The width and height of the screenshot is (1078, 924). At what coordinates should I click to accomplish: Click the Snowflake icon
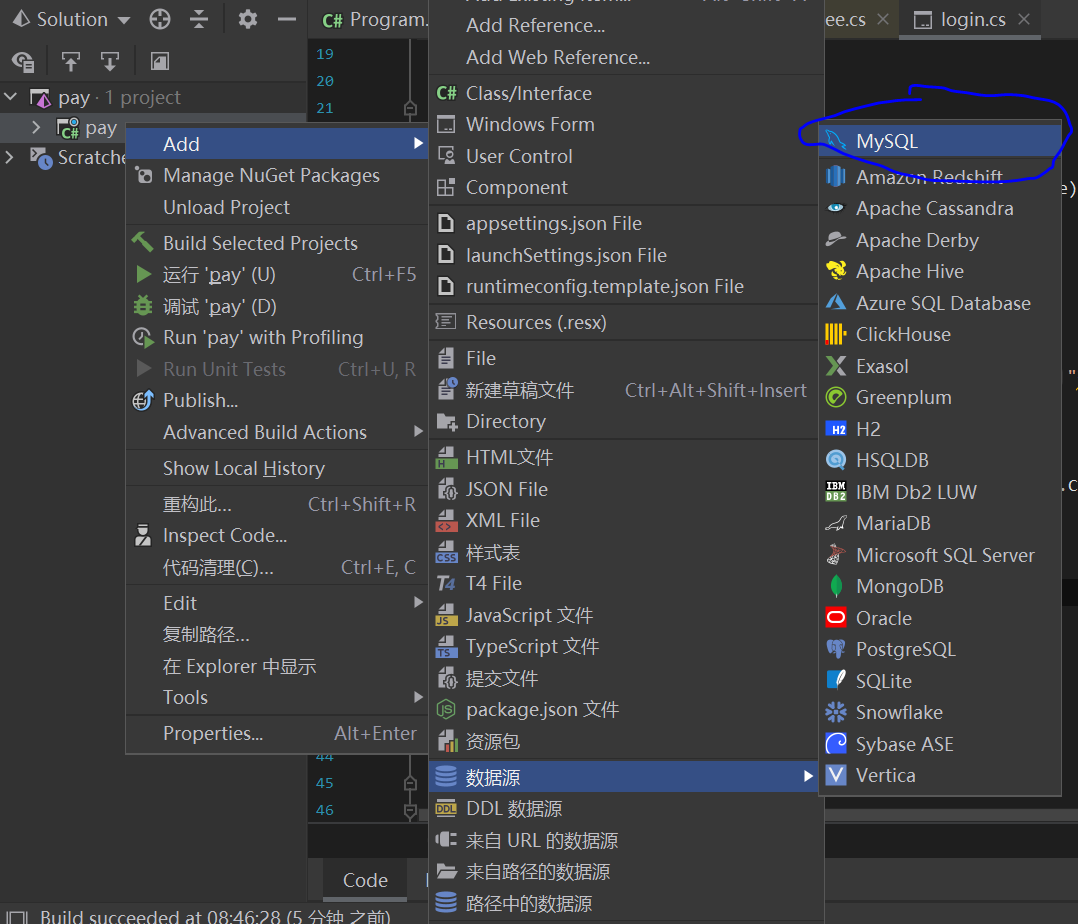(835, 712)
